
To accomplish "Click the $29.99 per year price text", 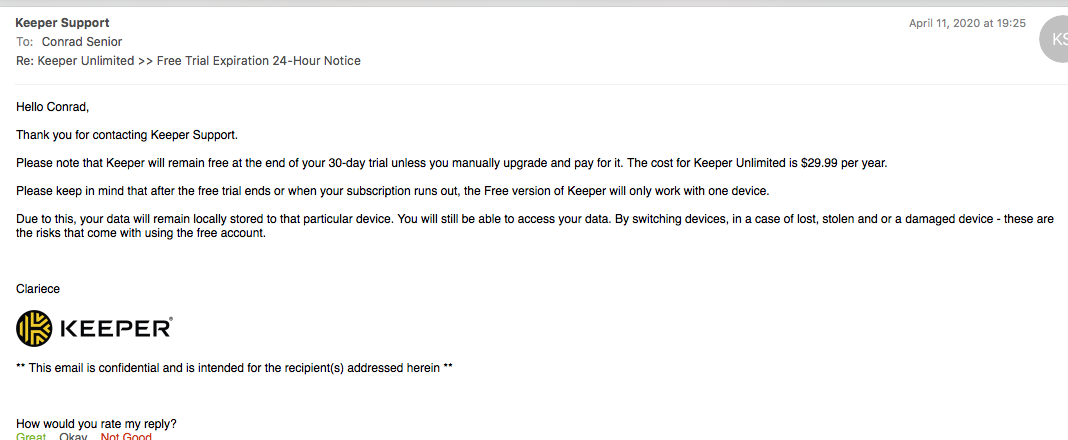I will (x=841, y=163).
